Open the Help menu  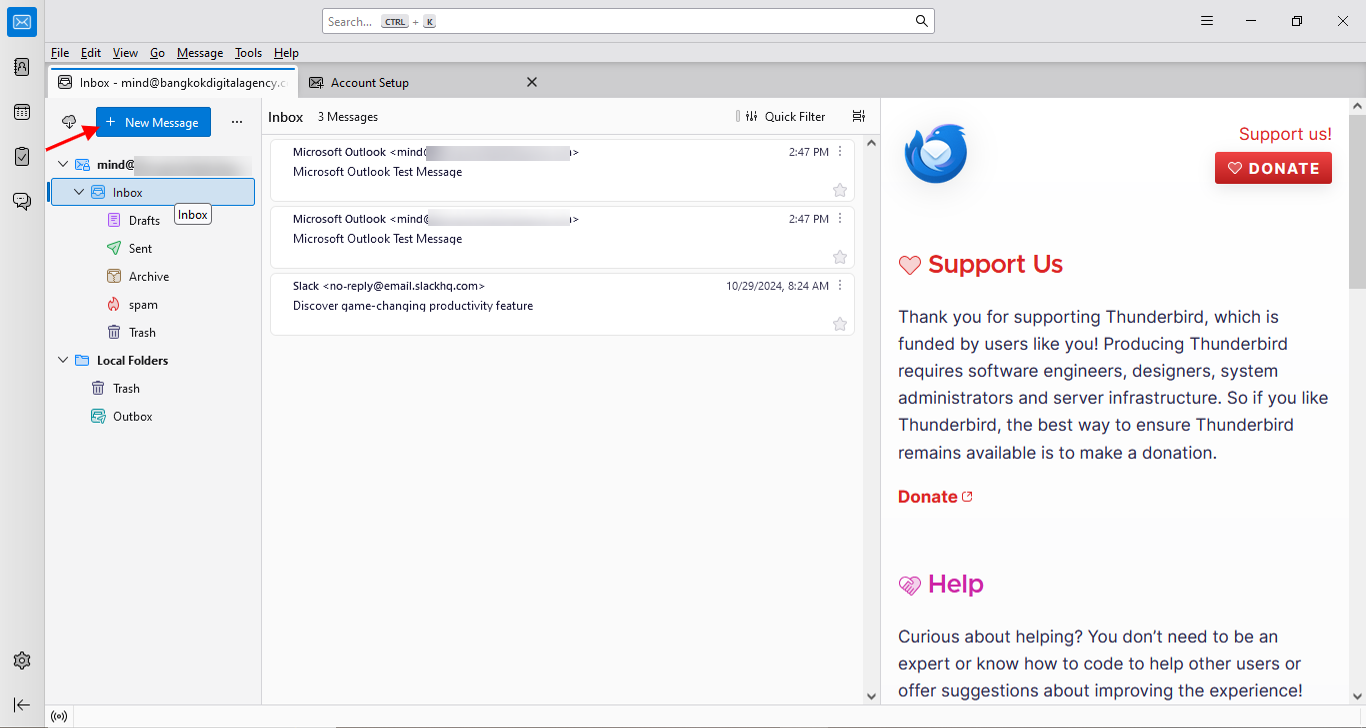click(286, 53)
